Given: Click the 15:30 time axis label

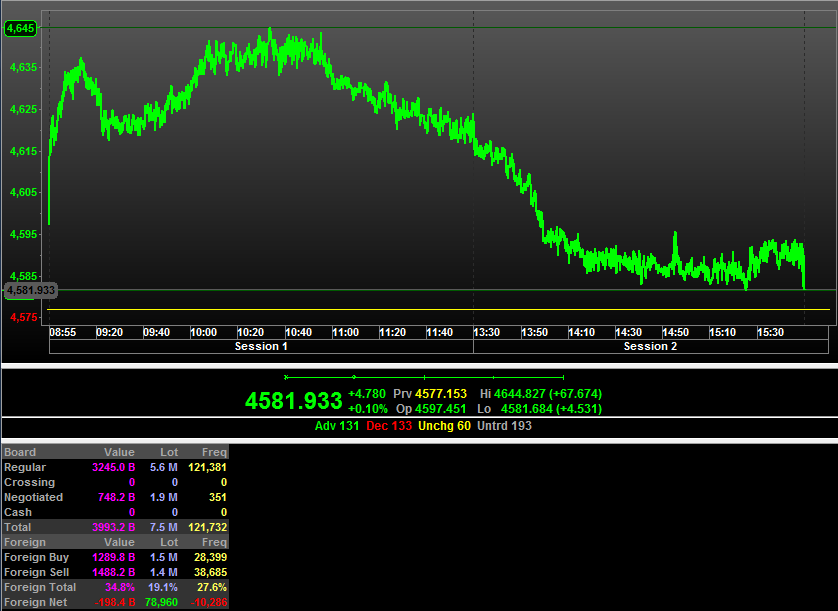Looking at the screenshot, I should click(770, 332).
